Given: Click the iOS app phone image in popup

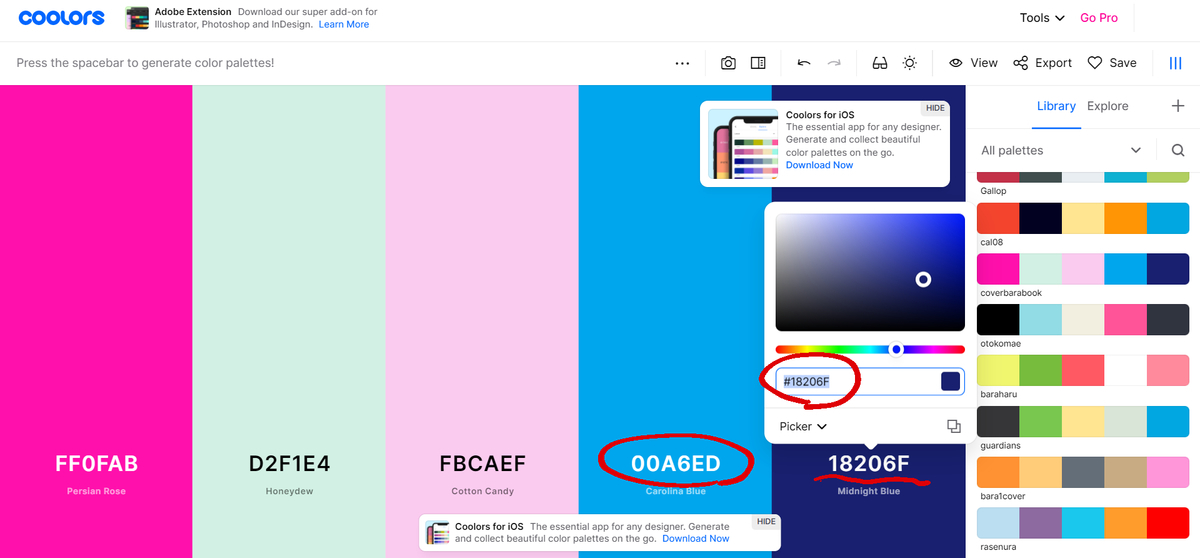Looking at the screenshot, I should pyautogui.click(x=743, y=144).
